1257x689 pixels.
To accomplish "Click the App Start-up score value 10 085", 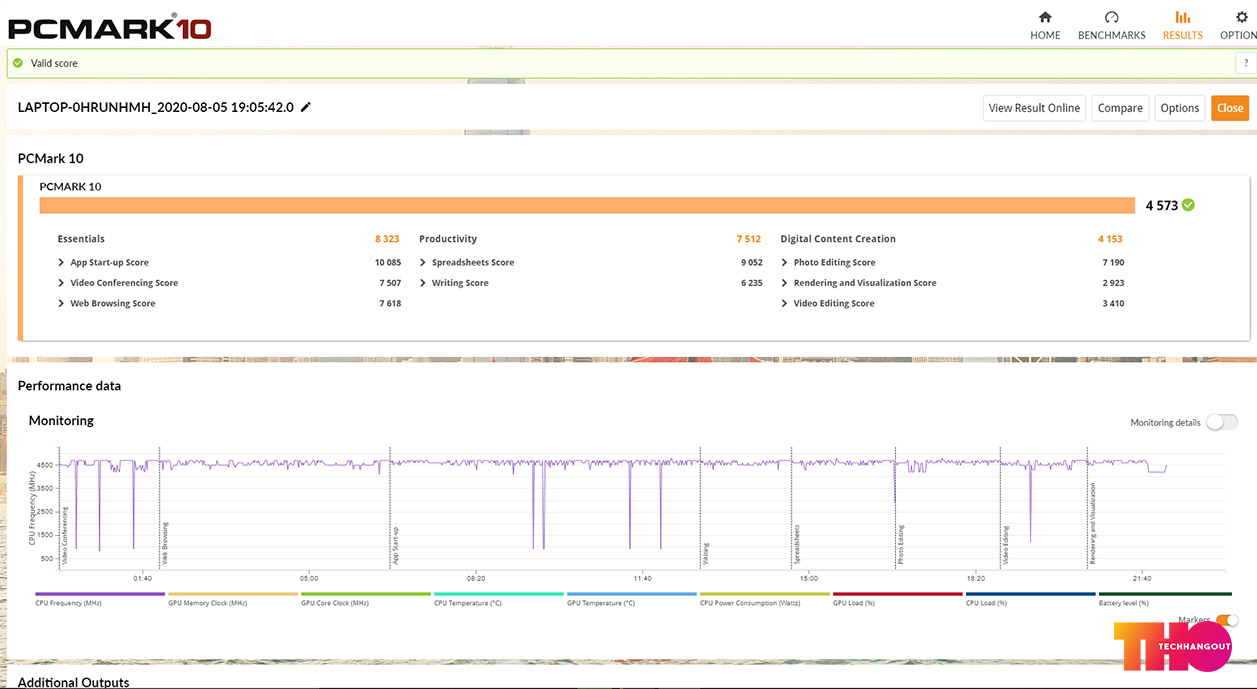I will click(388, 263).
